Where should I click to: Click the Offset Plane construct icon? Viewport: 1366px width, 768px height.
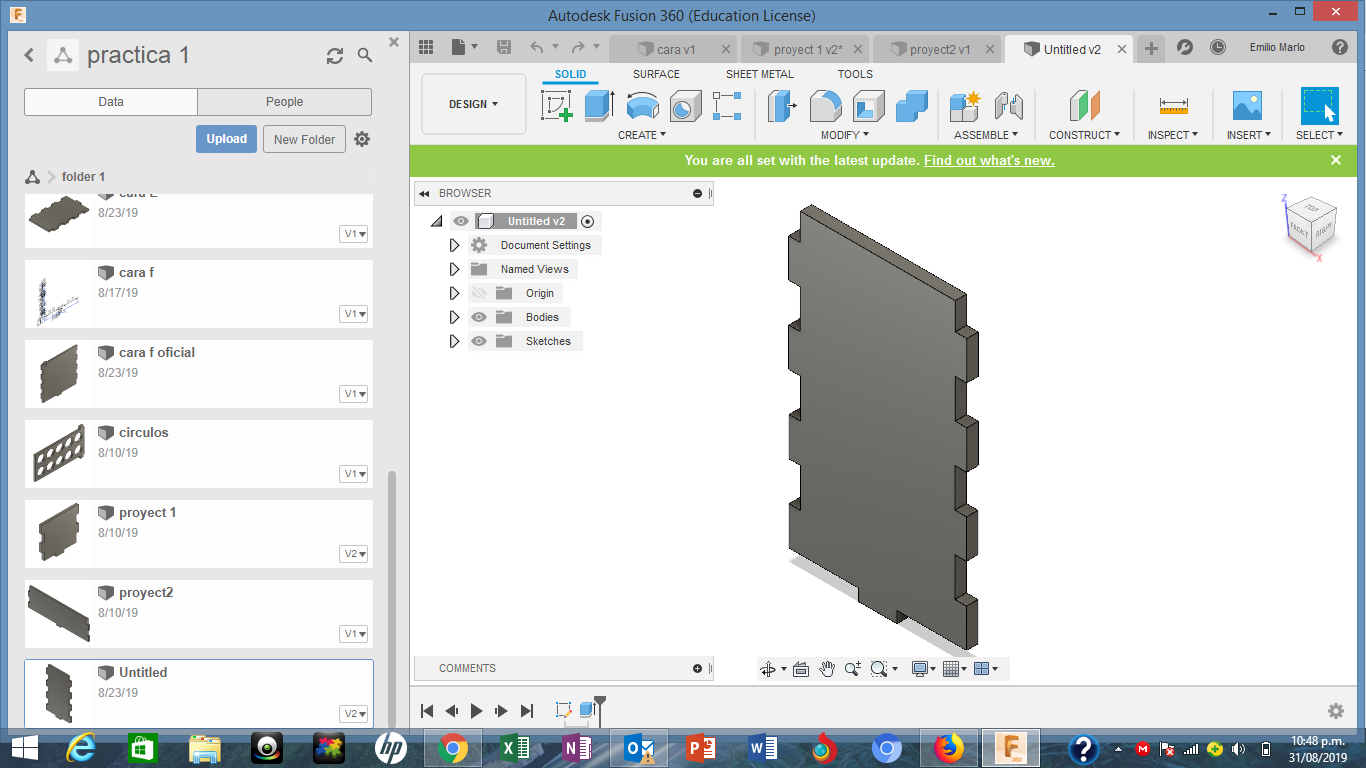[x=1084, y=106]
